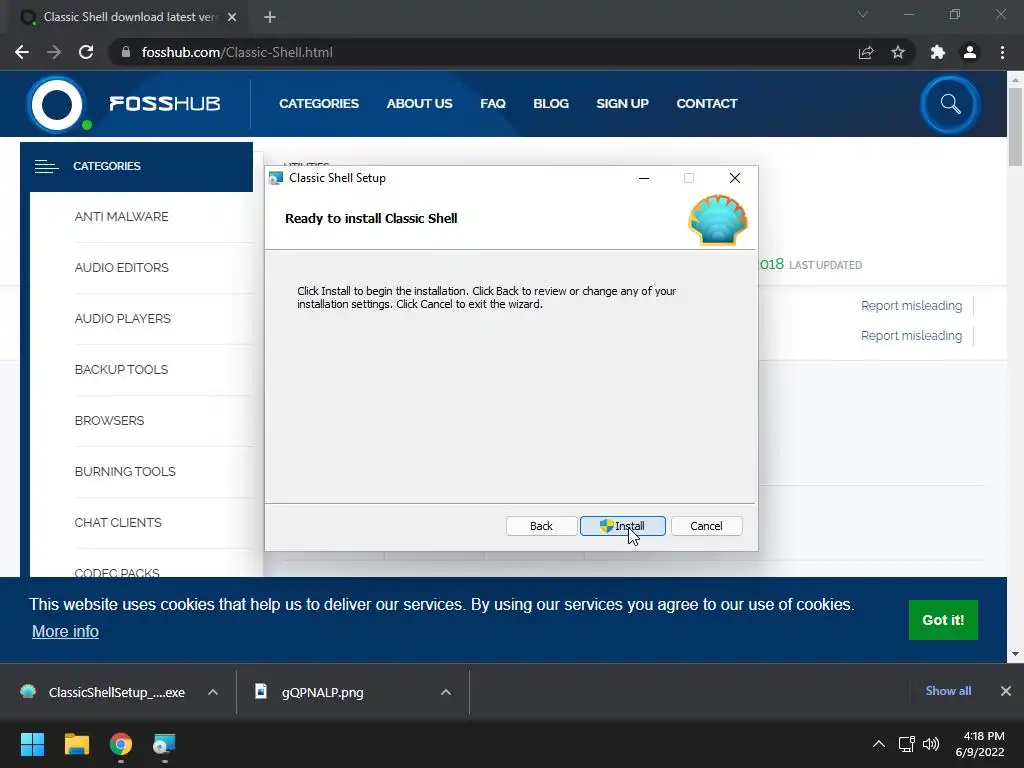1024x768 pixels.
Task: Open the Chrome extensions puzzle icon
Action: pyautogui.click(x=938, y=52)
